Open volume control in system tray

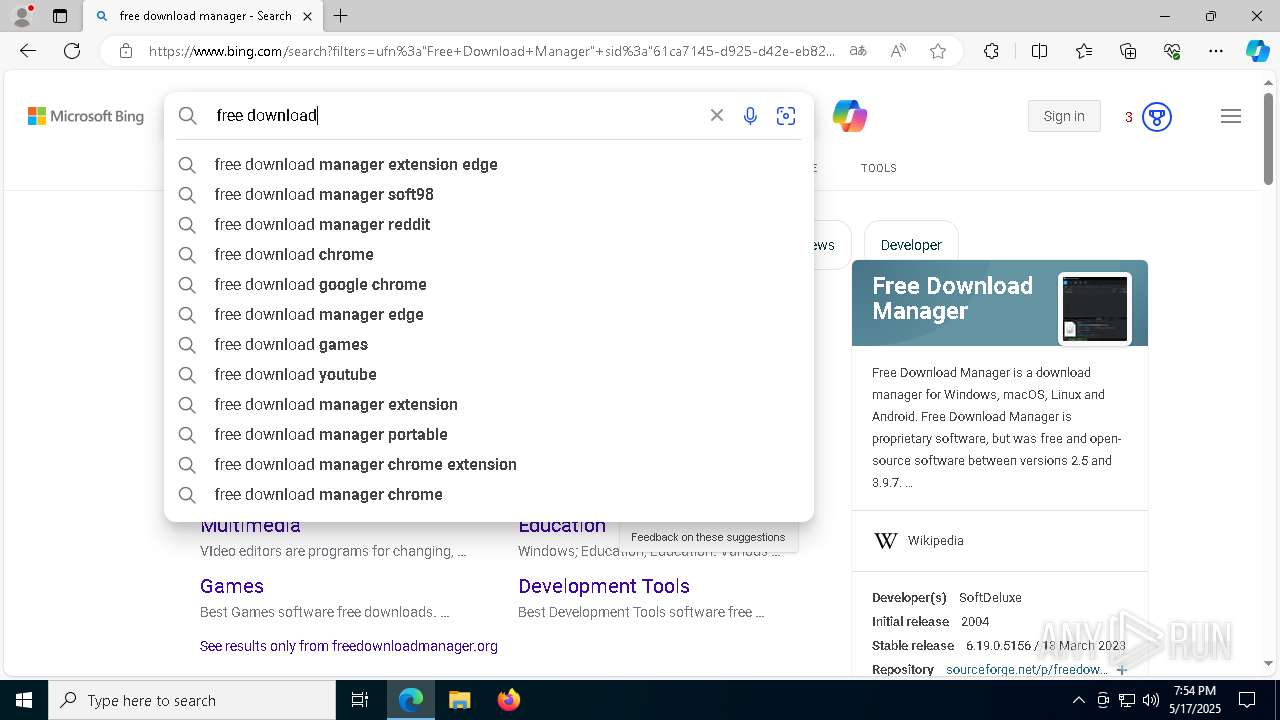[1151, 700]
